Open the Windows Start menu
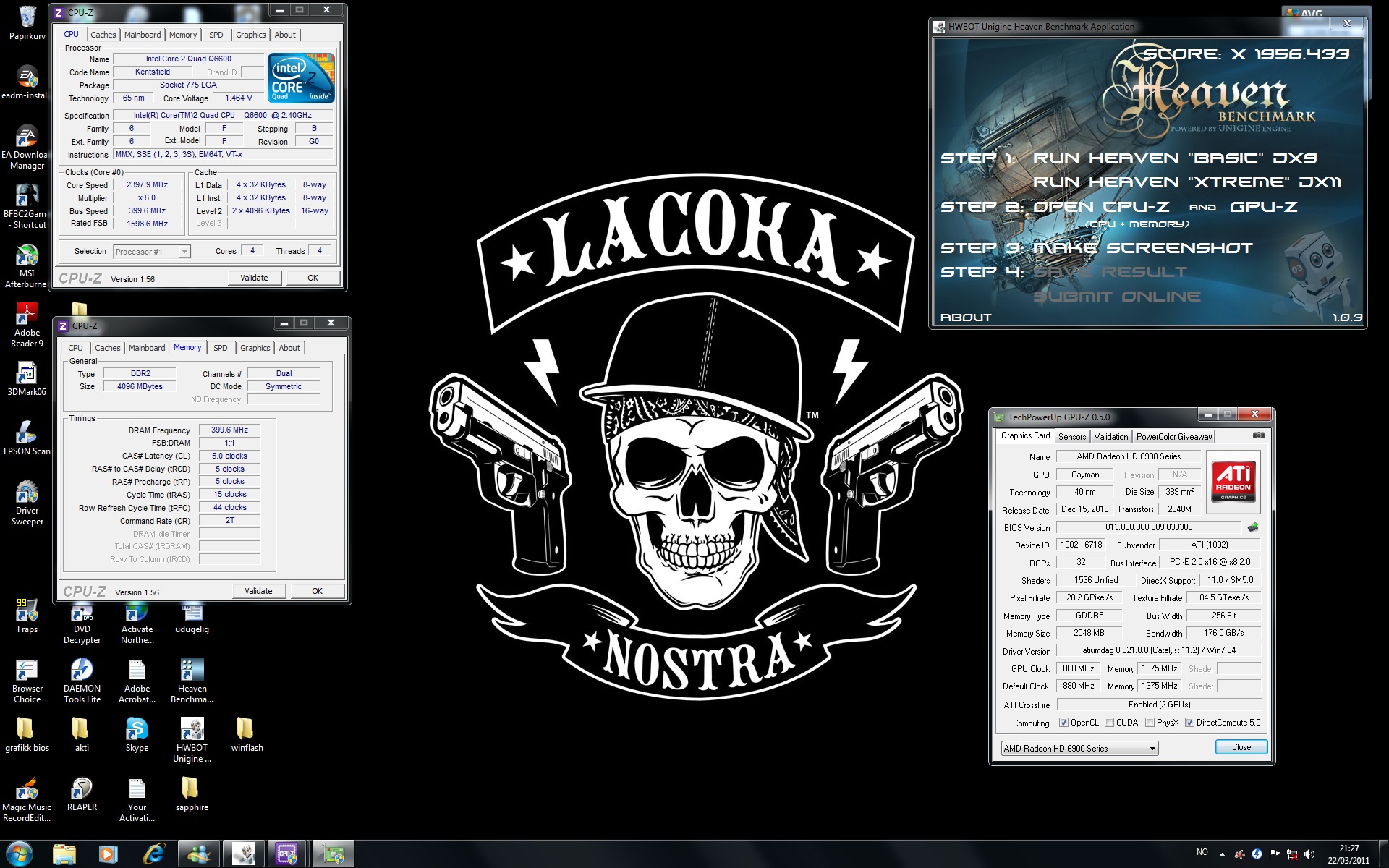This screenshot has height=868, width=1389. [x=20, y=854]
